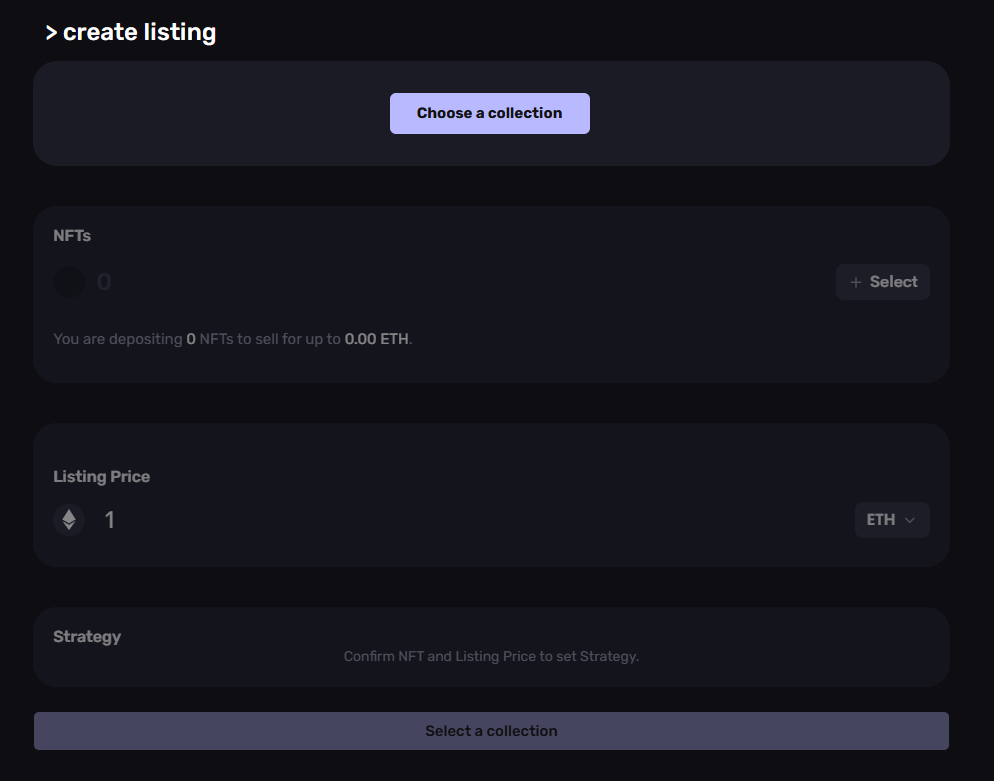Click the arrow icon before create listing
Viewport: 994px width, 781px height.
pyautogui.click(x=51, y=33)
